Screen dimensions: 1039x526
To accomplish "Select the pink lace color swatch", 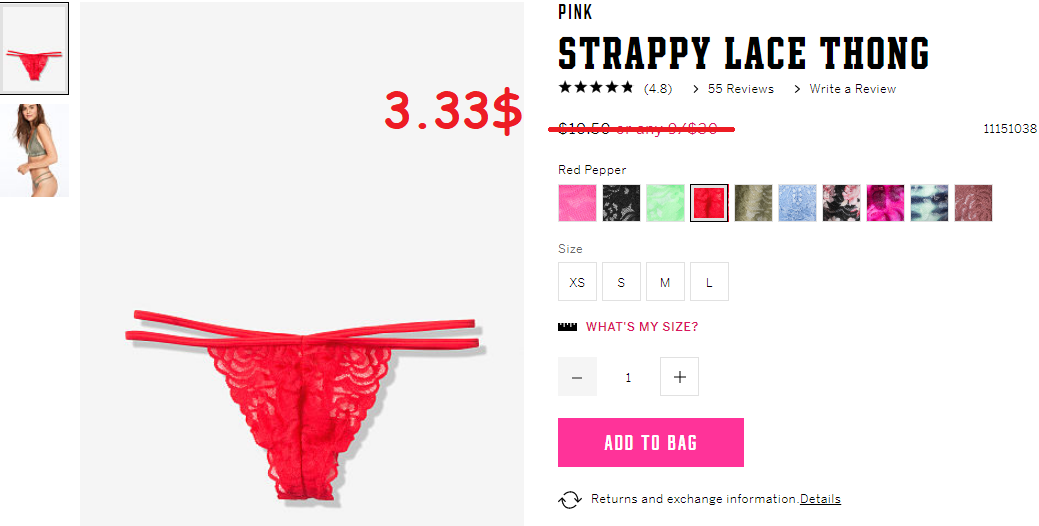I will click(577, 203).
